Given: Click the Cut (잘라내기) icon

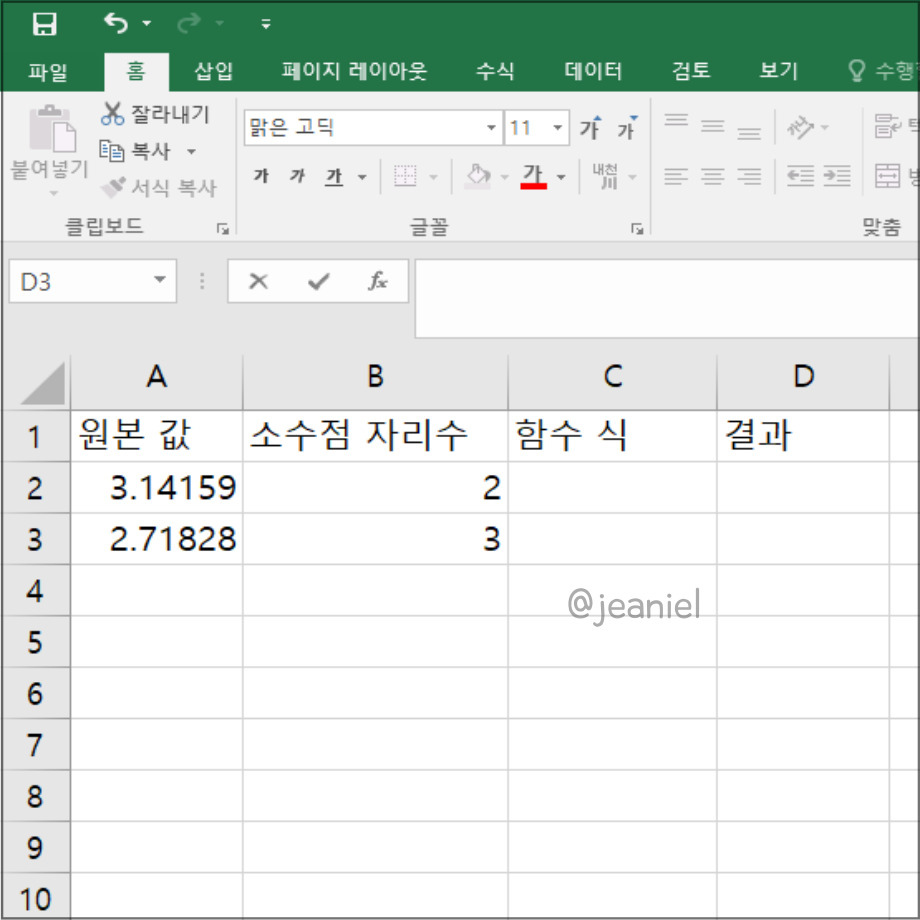Looking at the screenshot, I should click(x=112, y=115).
